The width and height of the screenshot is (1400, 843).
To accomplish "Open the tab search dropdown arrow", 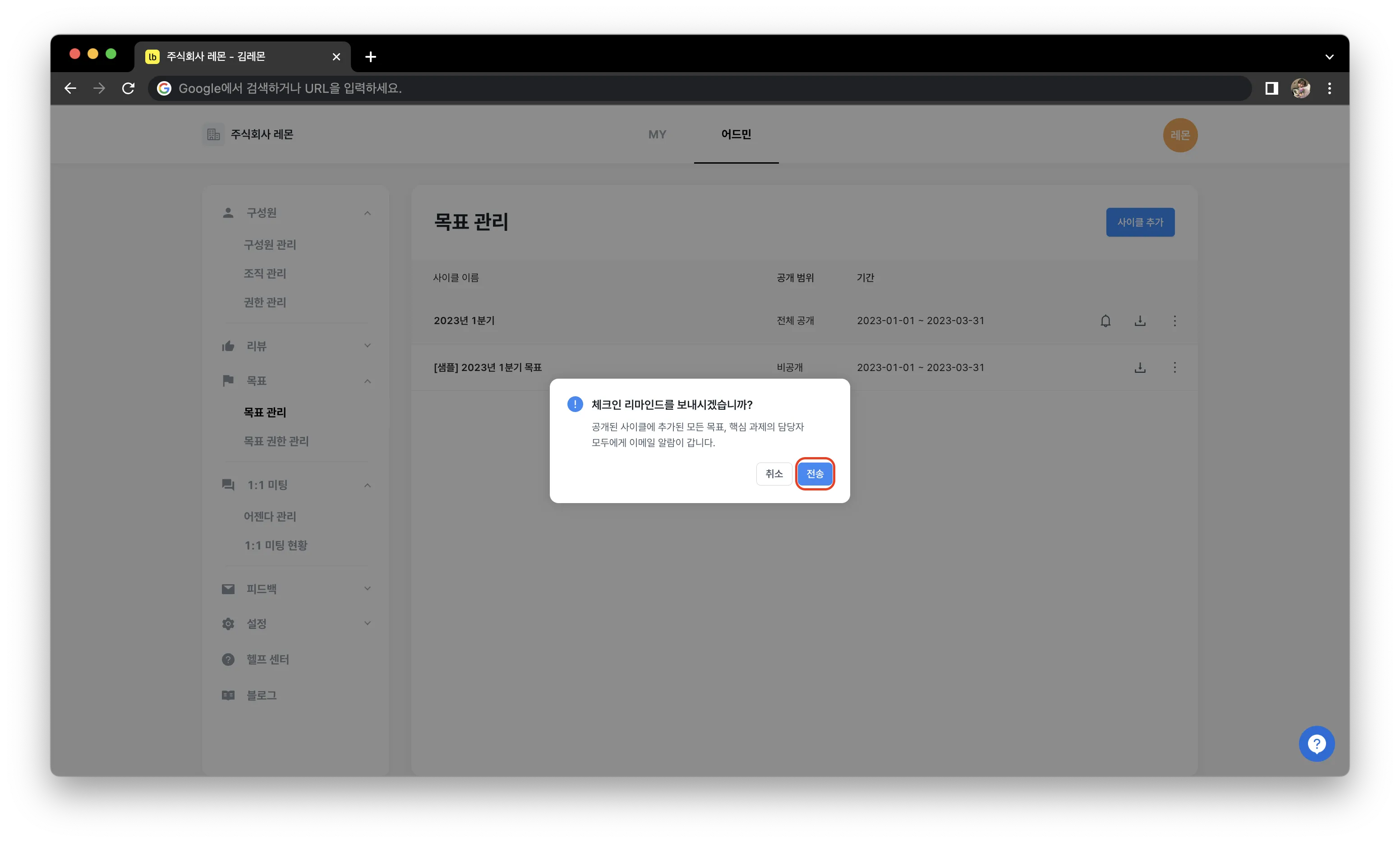I will [x=1329, y=57].
